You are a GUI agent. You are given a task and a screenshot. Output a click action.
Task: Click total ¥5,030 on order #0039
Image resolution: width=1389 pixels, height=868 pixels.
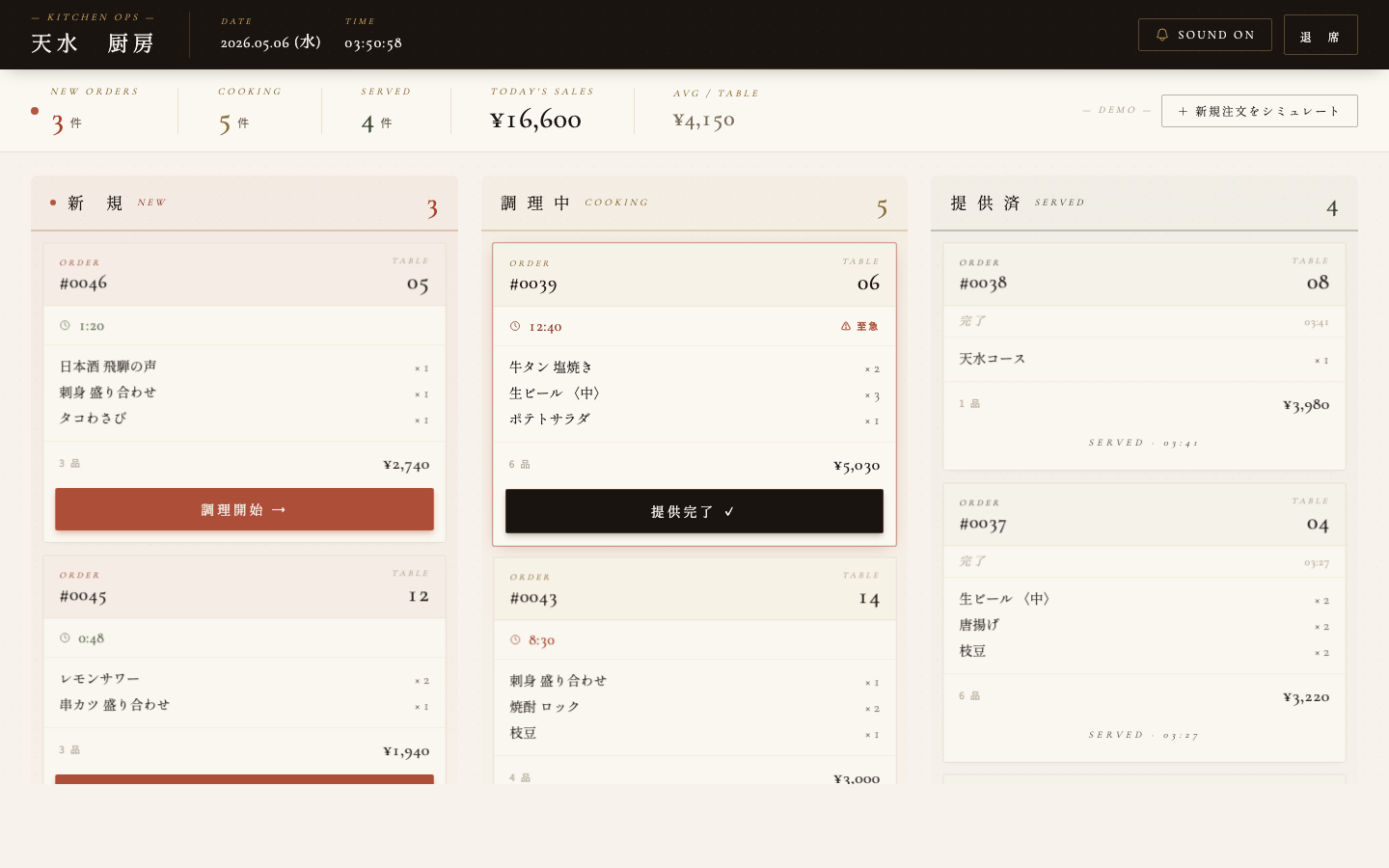click(x=857, y=466)
